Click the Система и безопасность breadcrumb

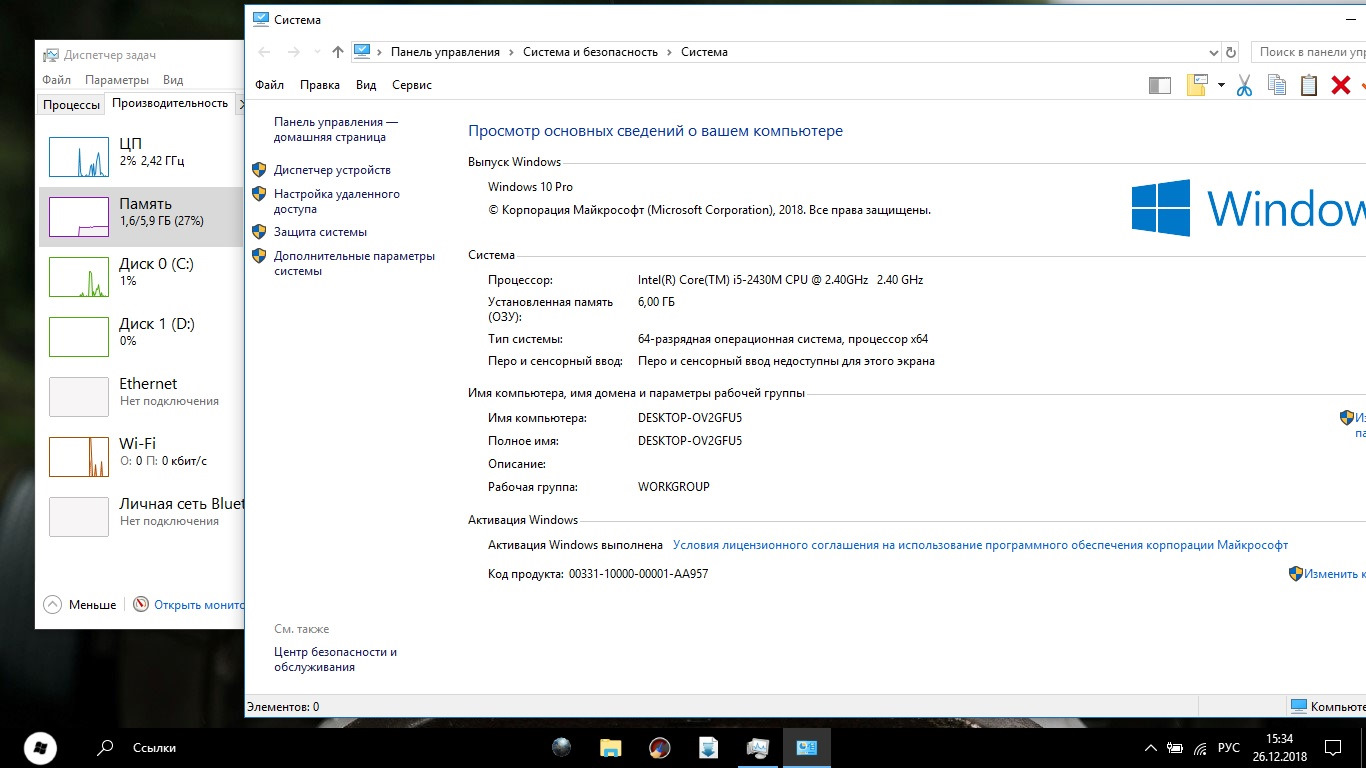[590, 52]
